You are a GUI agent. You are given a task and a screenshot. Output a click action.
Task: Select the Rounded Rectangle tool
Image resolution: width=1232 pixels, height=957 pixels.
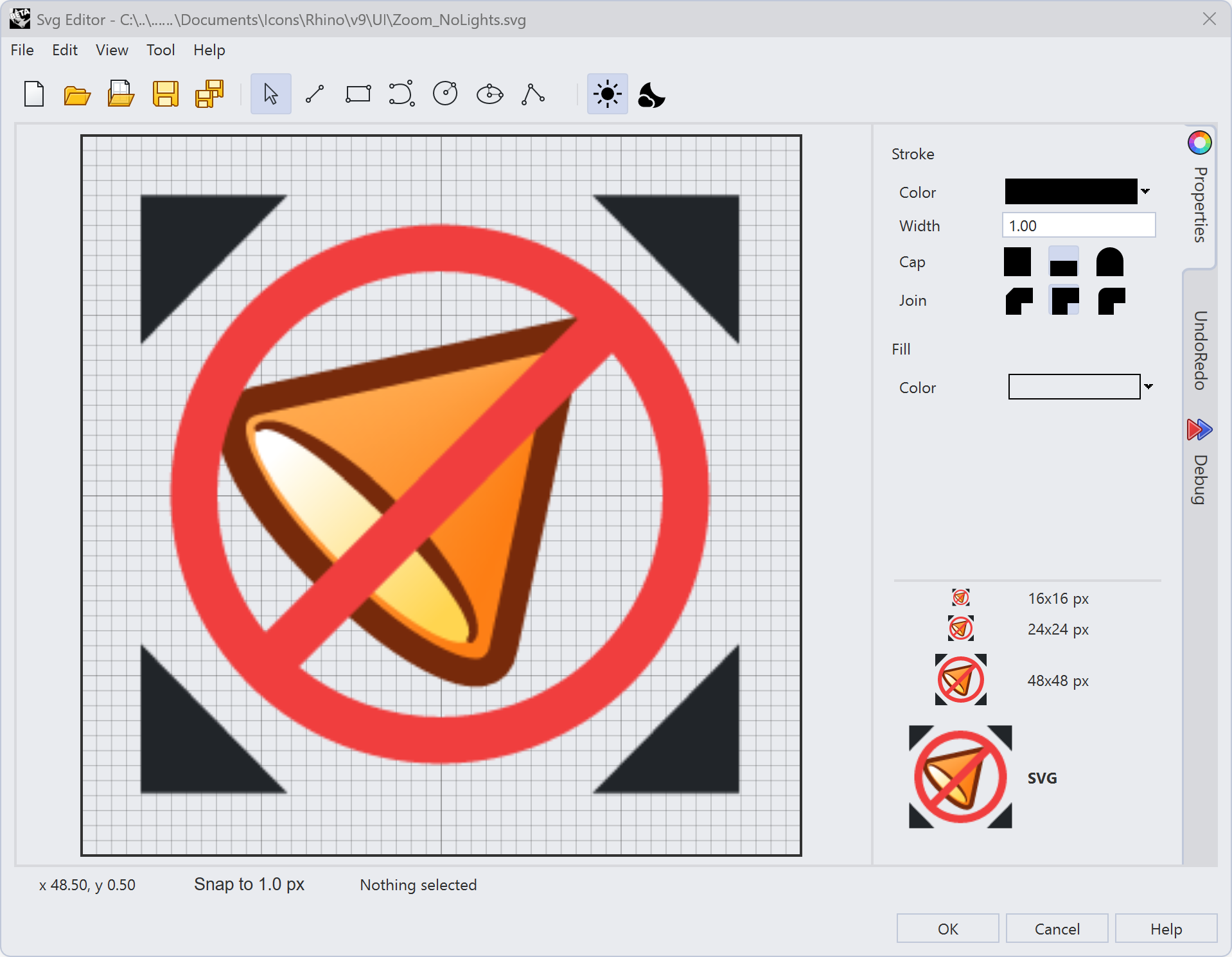pos(402,94)
